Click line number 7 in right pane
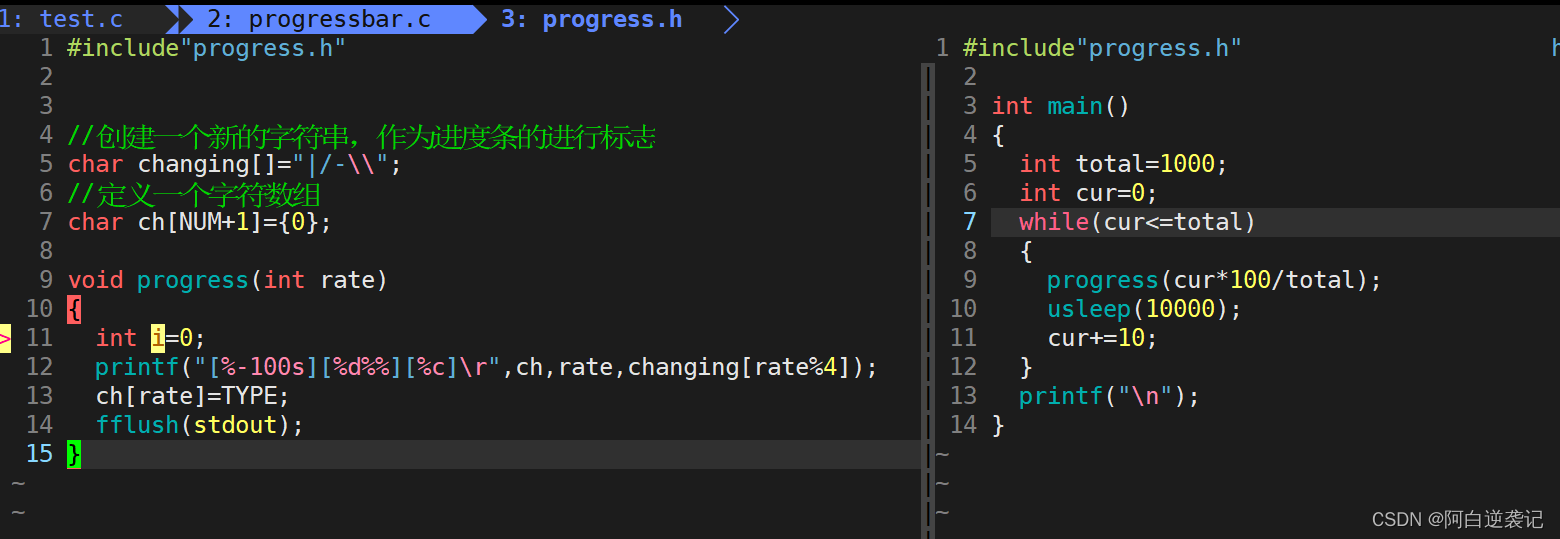 pyautogui.click(x=970, y=222)
